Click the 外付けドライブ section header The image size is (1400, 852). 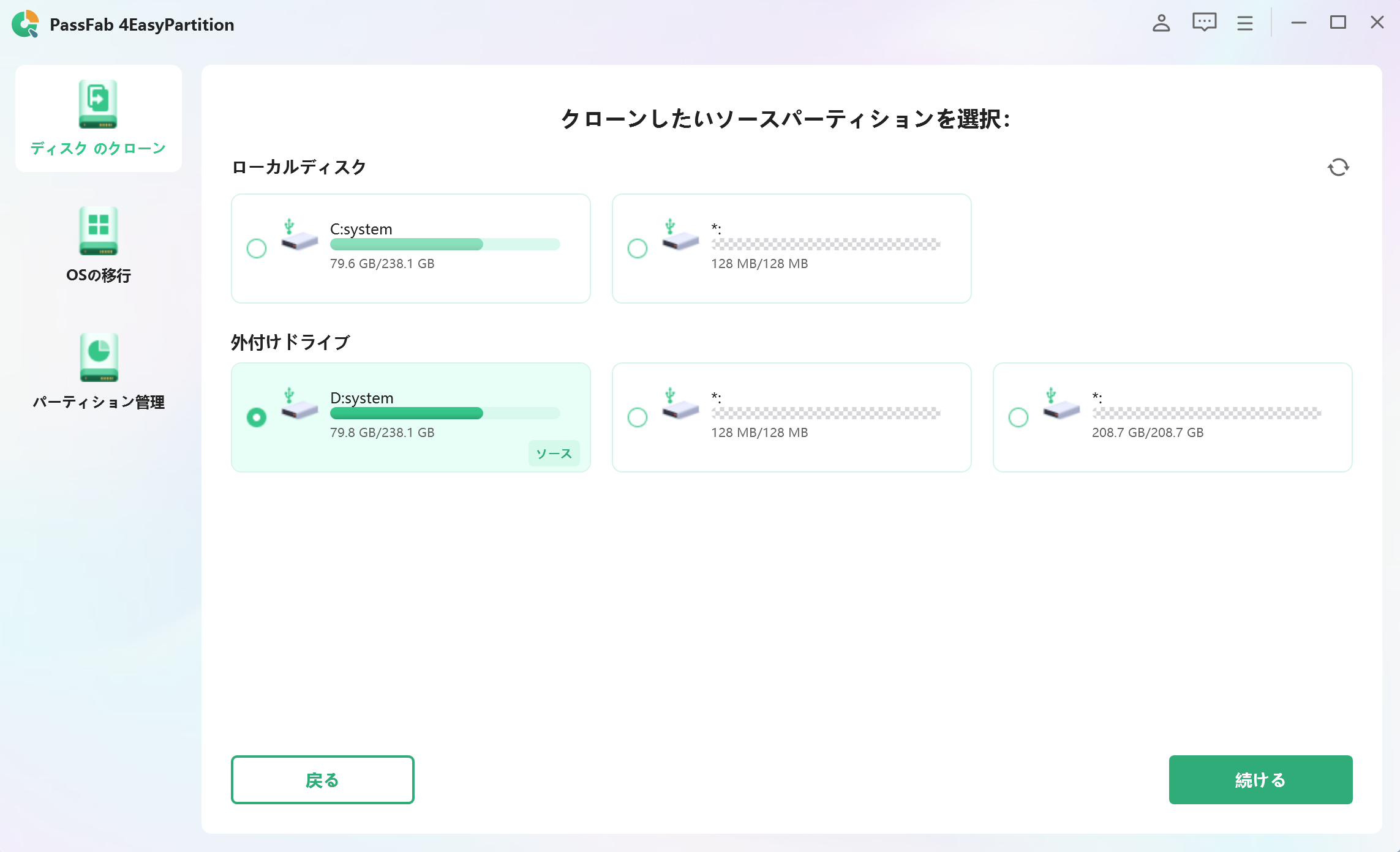pos(290,342)
